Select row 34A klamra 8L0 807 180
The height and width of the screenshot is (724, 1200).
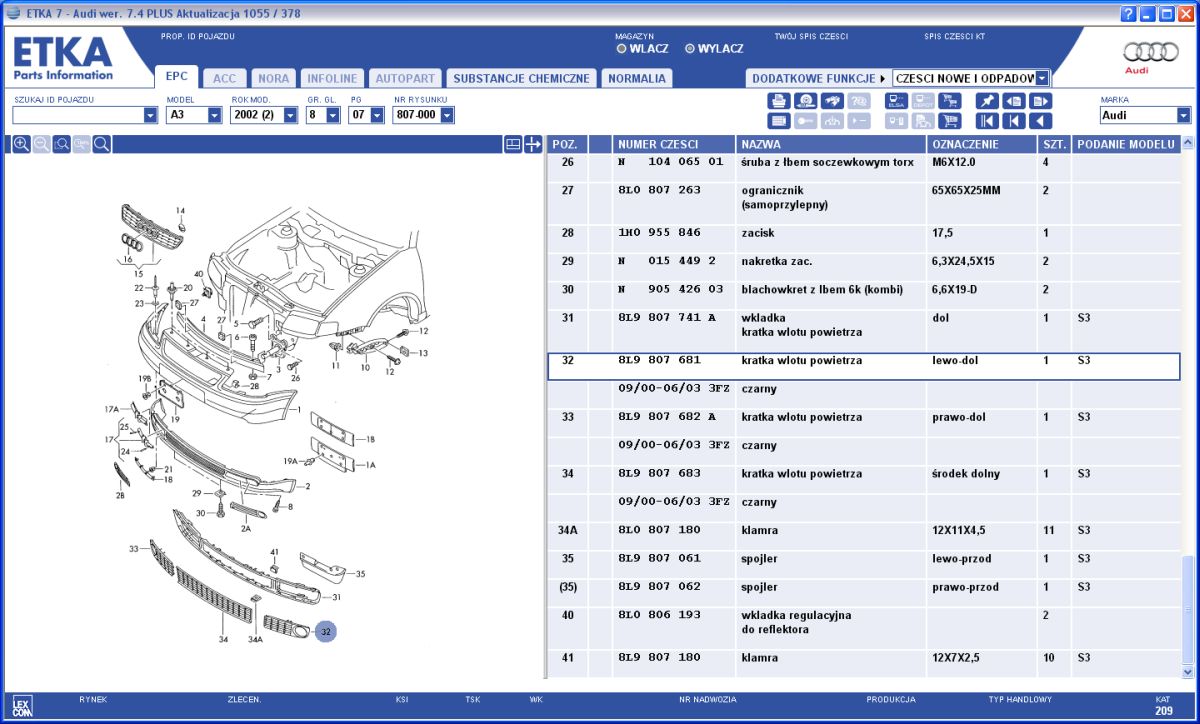pyautogui.click(x=660, y=531)
